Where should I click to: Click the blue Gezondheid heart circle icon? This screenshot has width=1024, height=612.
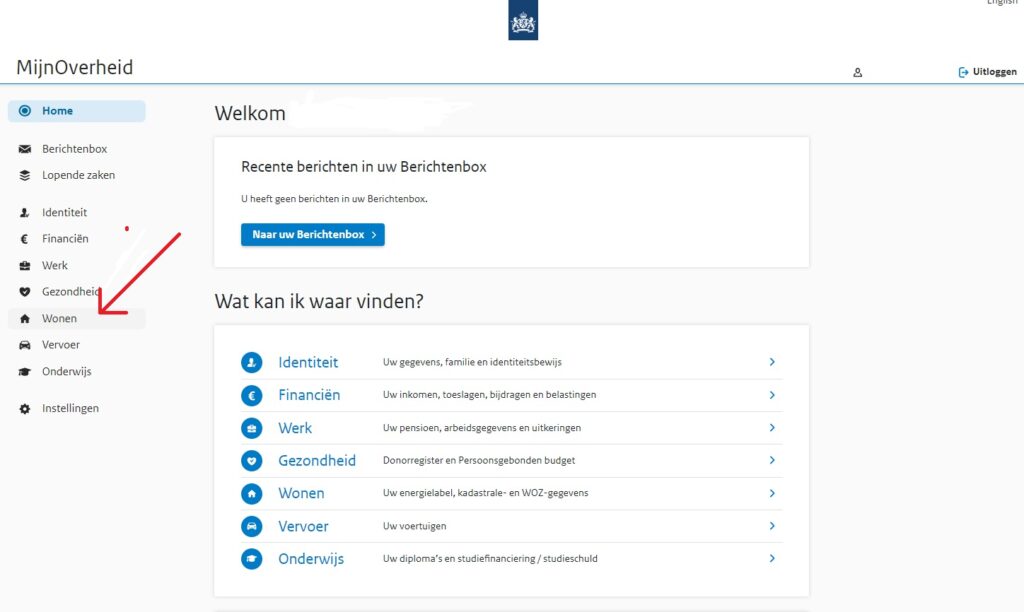pos(251,460)
